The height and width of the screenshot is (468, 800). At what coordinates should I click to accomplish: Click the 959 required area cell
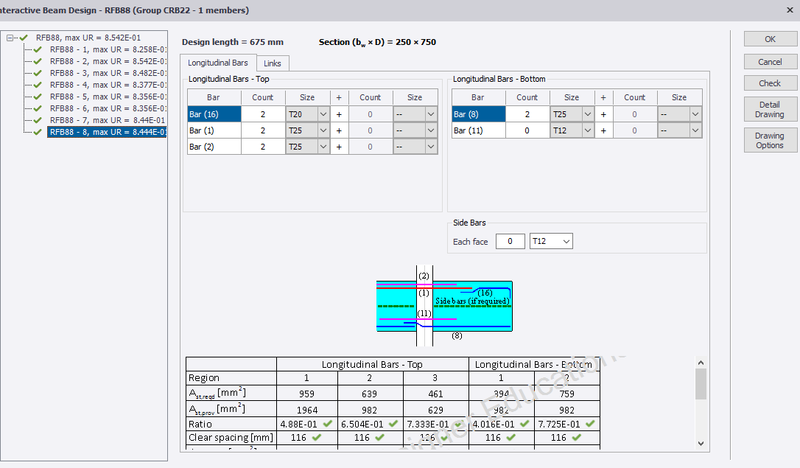pyautogui.click(x=307, y=394)
